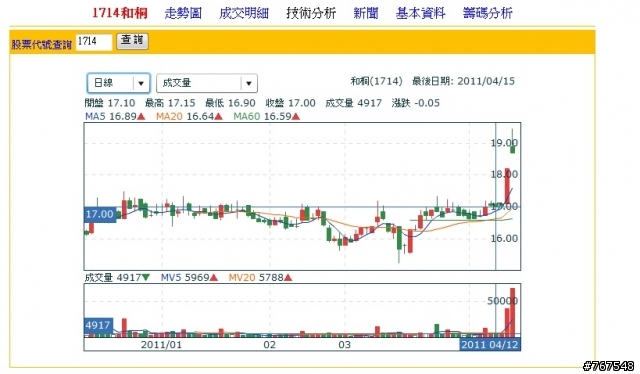Click the 最低 16.90 low price text

tap(231, 103)
